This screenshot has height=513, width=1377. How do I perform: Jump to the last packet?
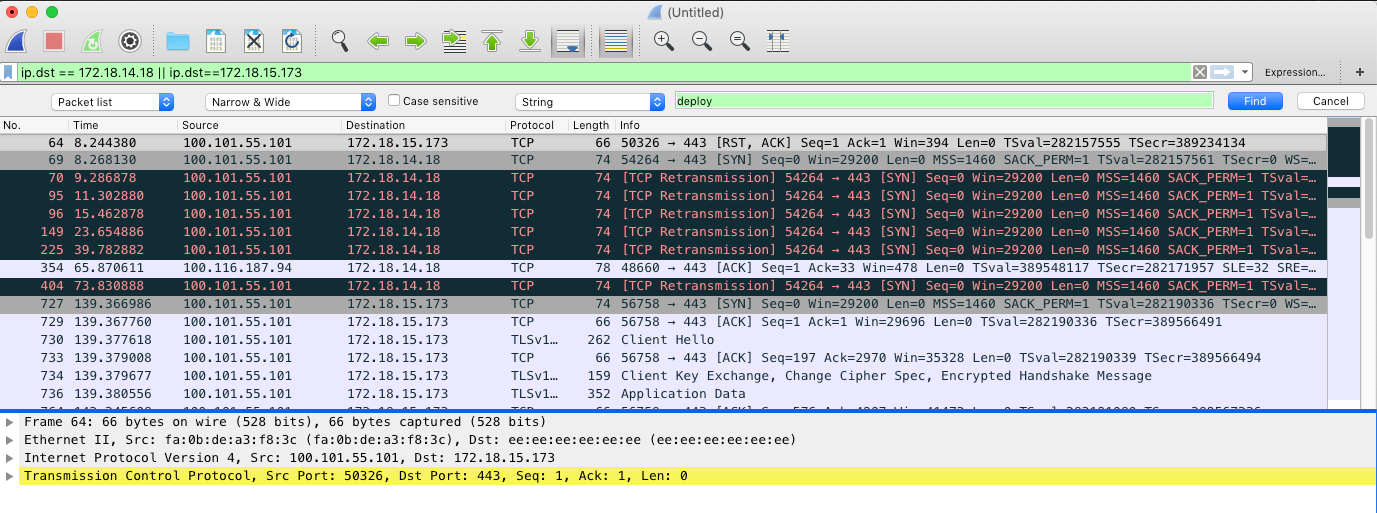pos(530,41)
